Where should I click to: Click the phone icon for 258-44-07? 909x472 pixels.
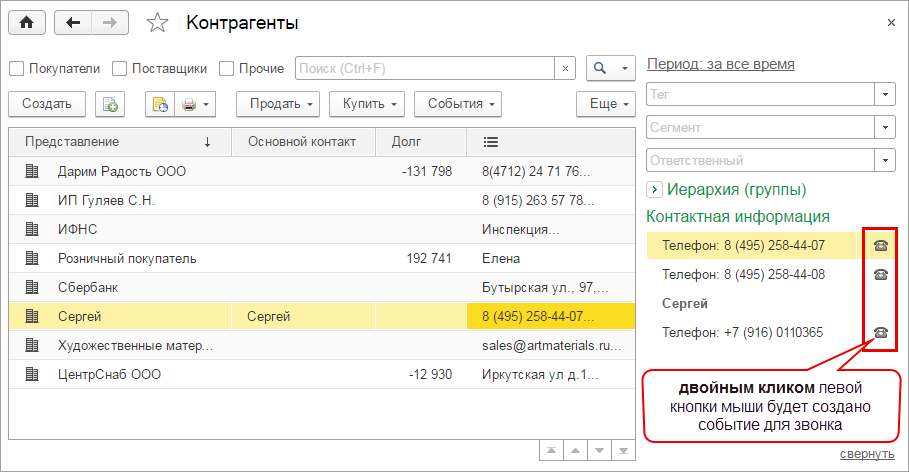pyautogui.click(x=881, y=245)
